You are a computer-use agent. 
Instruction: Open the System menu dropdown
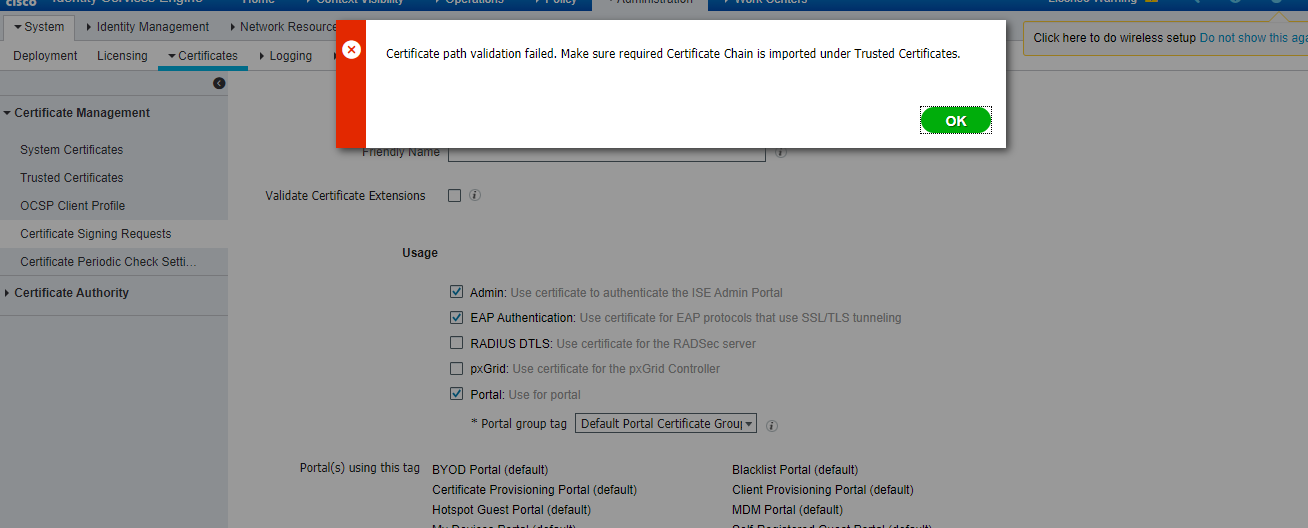(x=39, y=27)
